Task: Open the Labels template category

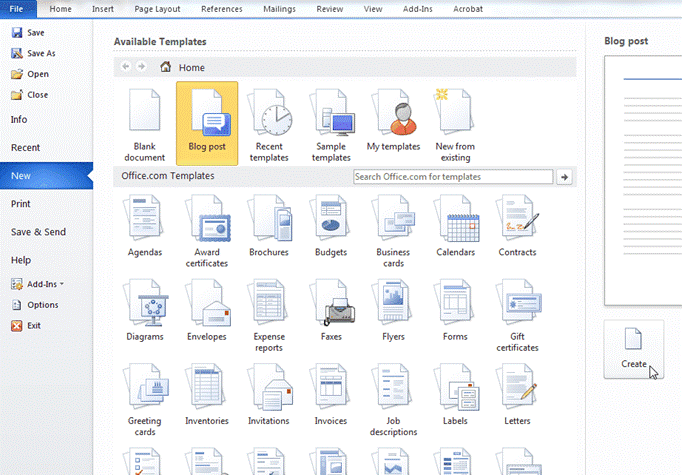Action: pos(455,395)
